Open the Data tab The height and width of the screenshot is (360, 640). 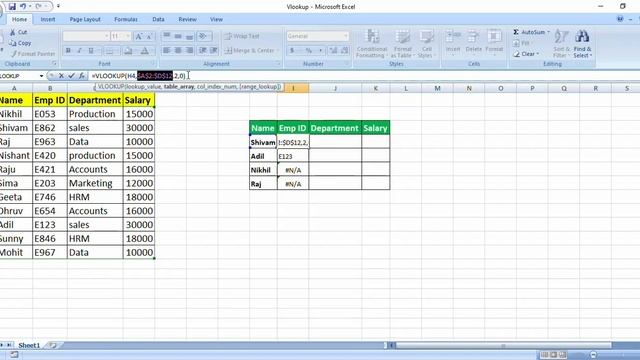[x=158, y=19]
